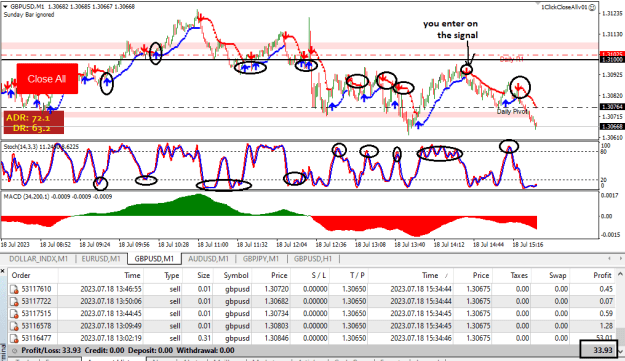Click the history table vertical scrollbar thumb
The width and height of the screenshot is (625, 361).
[620, 337]
